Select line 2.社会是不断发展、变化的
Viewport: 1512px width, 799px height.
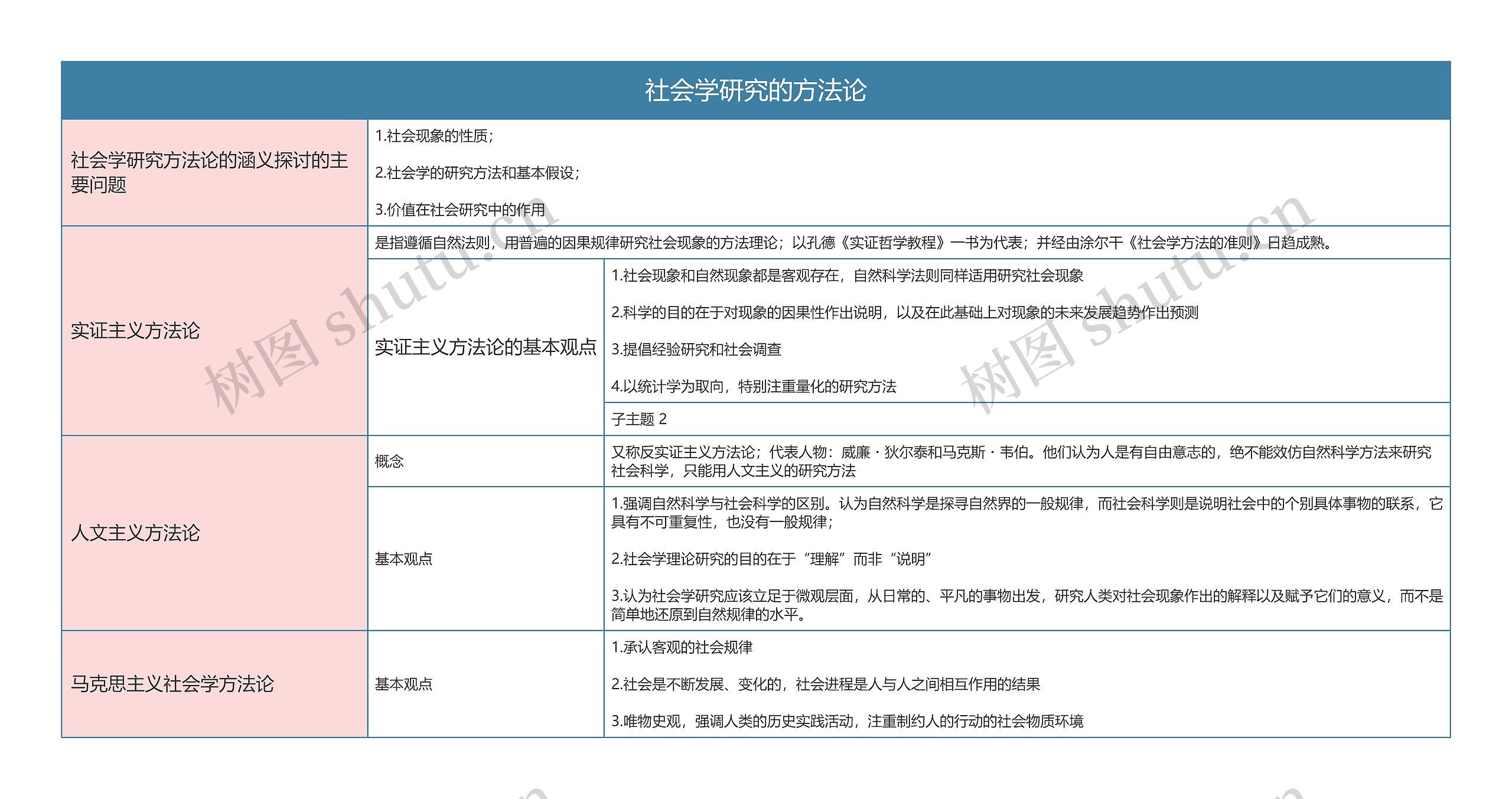826,684
